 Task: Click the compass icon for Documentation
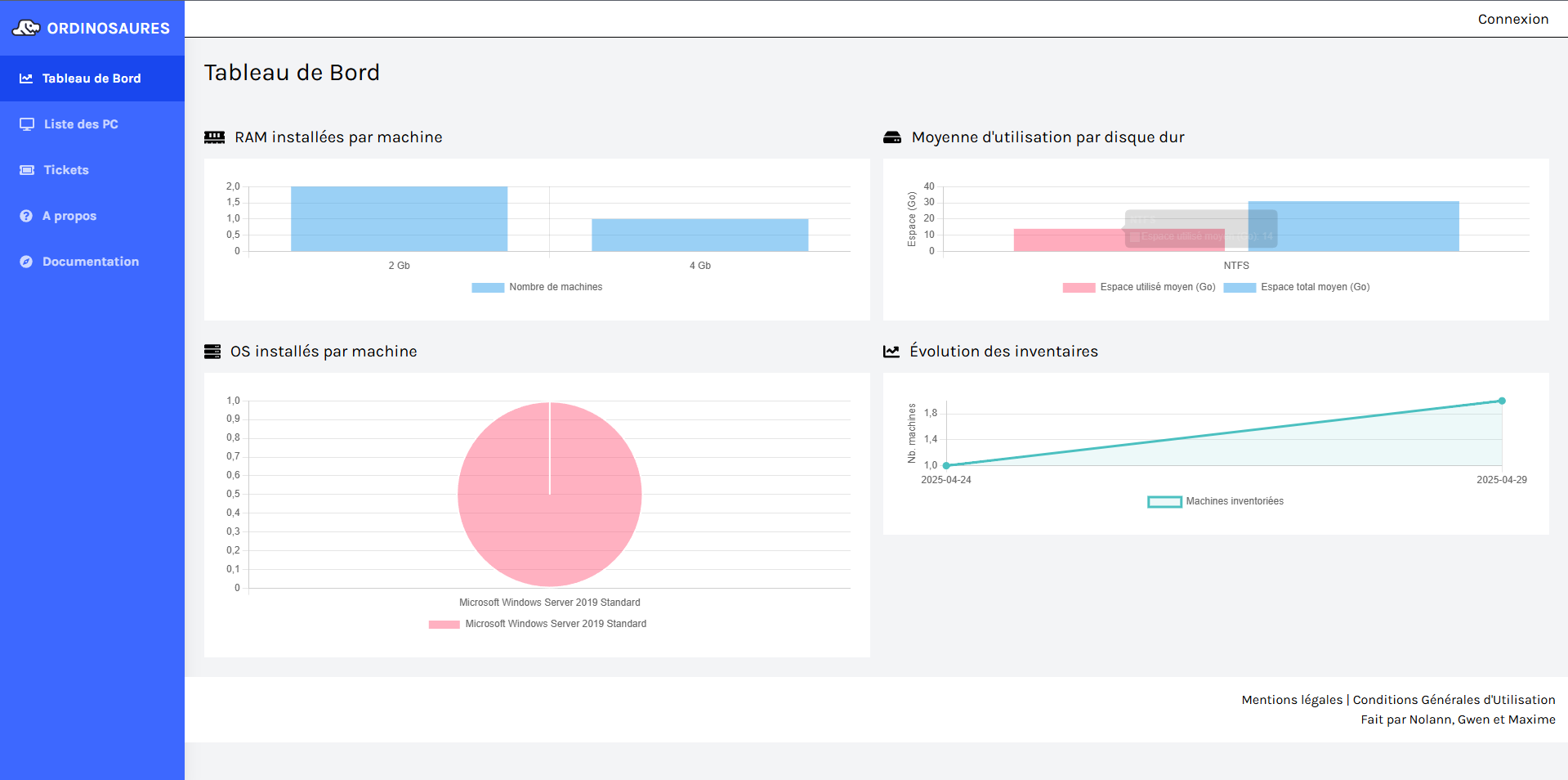tap(26, 262)
